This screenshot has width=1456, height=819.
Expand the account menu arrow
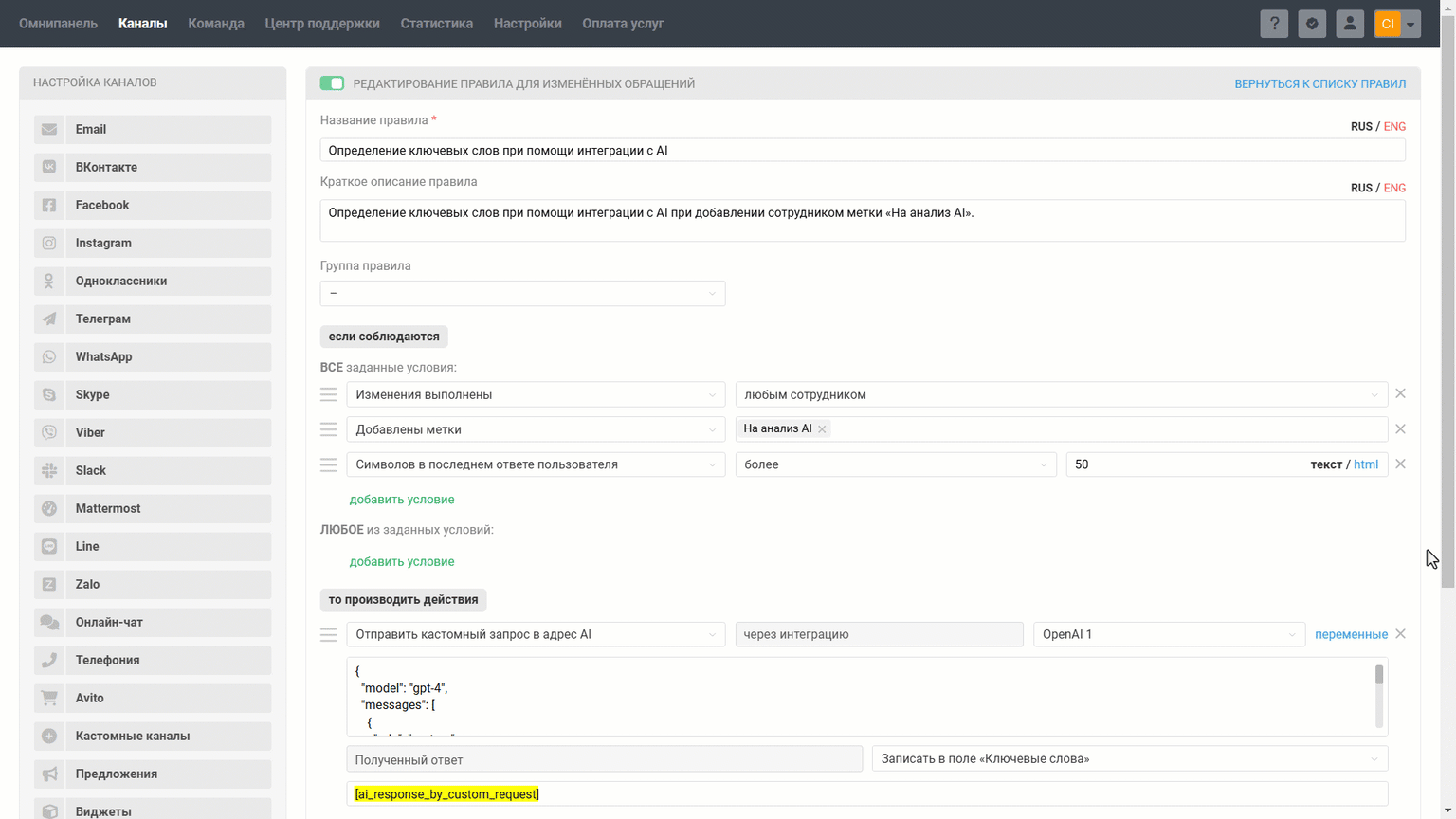(1411, 24)
